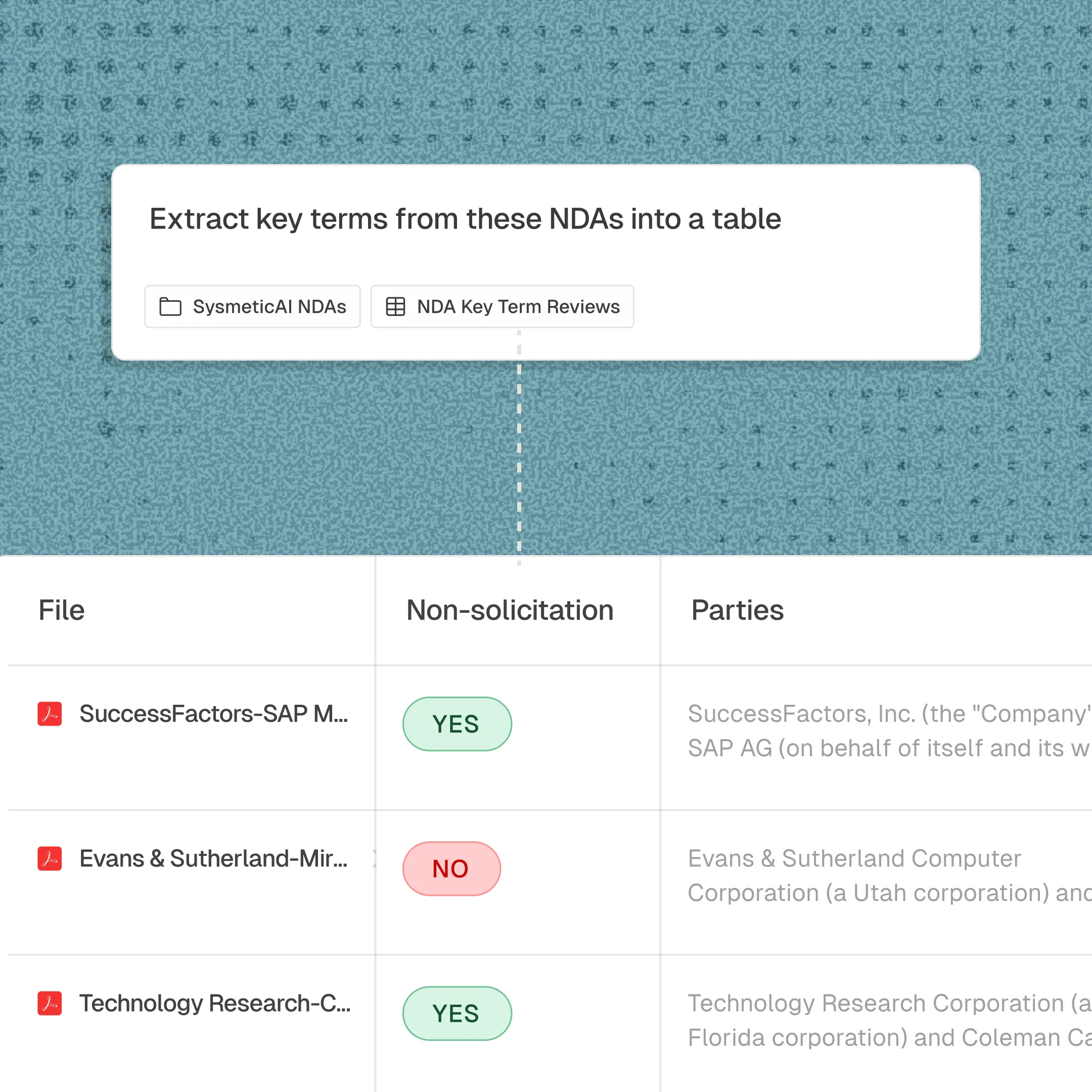
Task: Click the NO badge in Evans & Sutherland row
Action: (451, 869)
